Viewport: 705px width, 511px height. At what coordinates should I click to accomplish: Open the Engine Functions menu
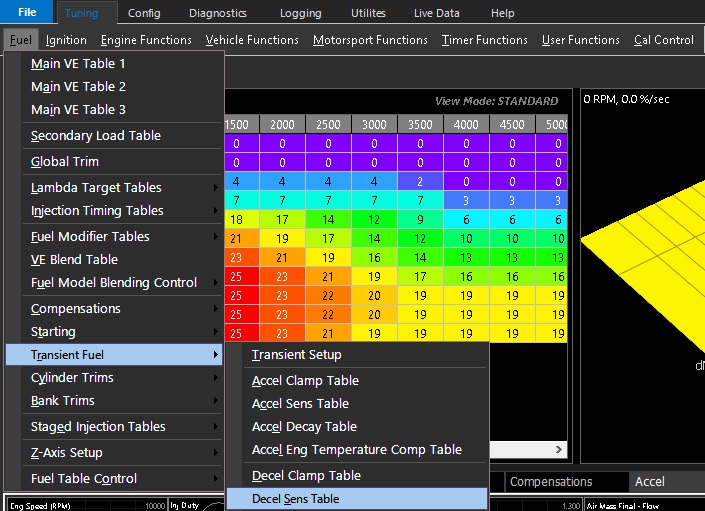coord(146,40)
